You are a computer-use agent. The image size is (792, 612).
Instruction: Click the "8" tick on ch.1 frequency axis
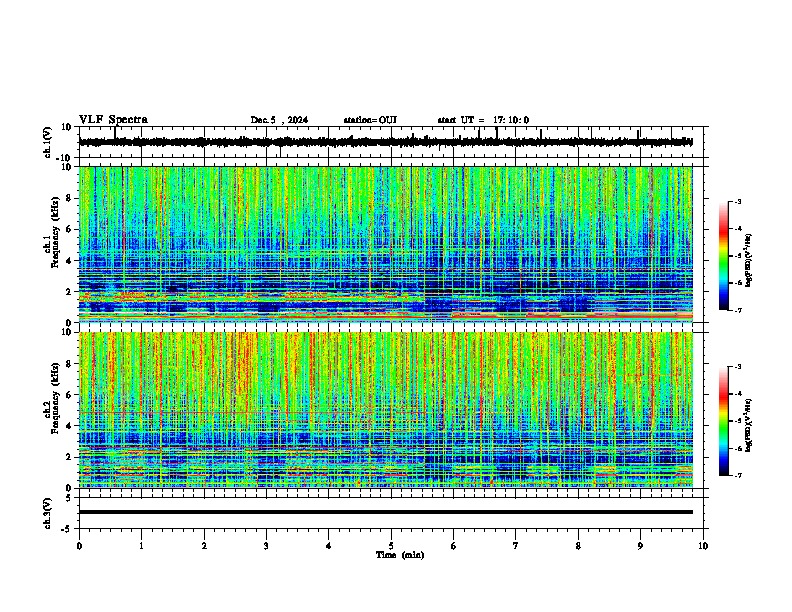69,198
